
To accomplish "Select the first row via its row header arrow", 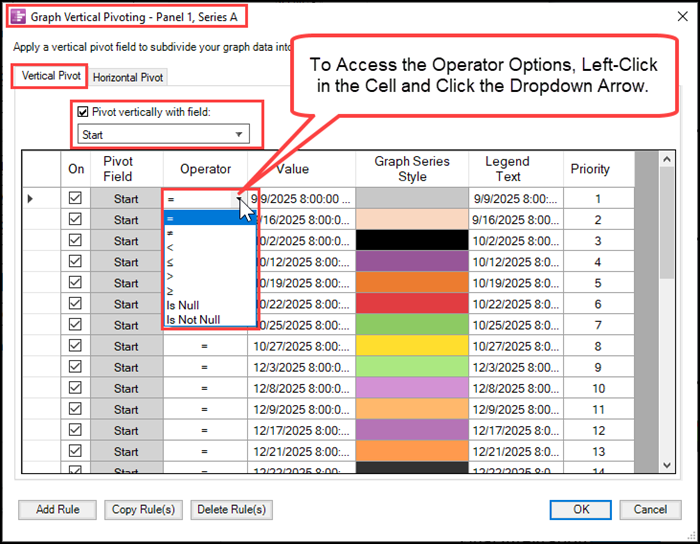I will pos(41,199).
